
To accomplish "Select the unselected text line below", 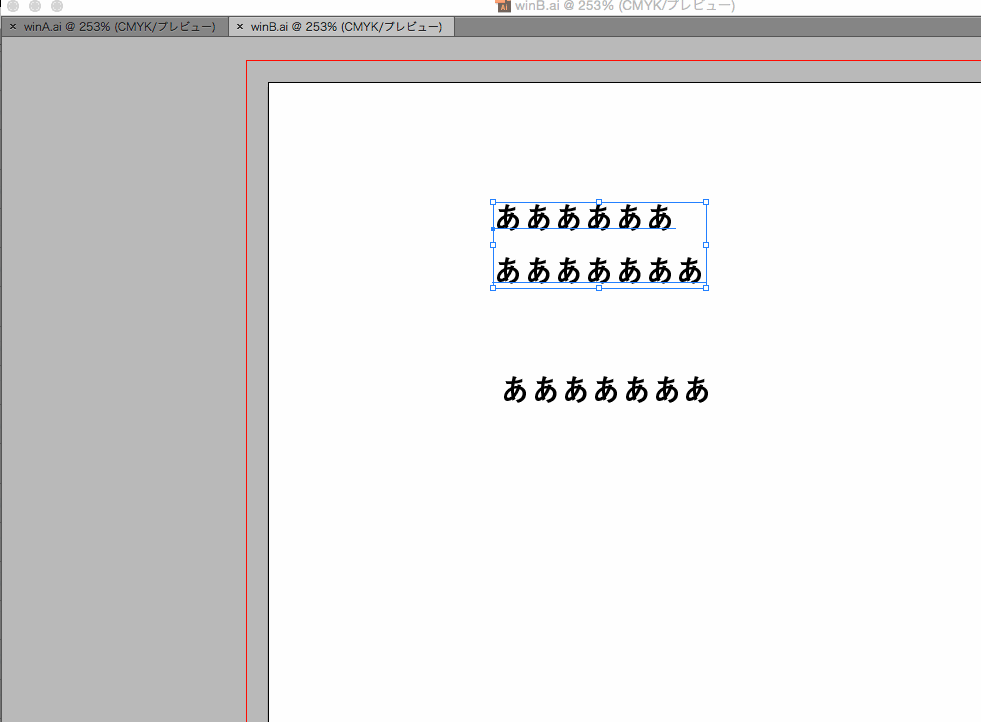I will click(x=606, y=389).
